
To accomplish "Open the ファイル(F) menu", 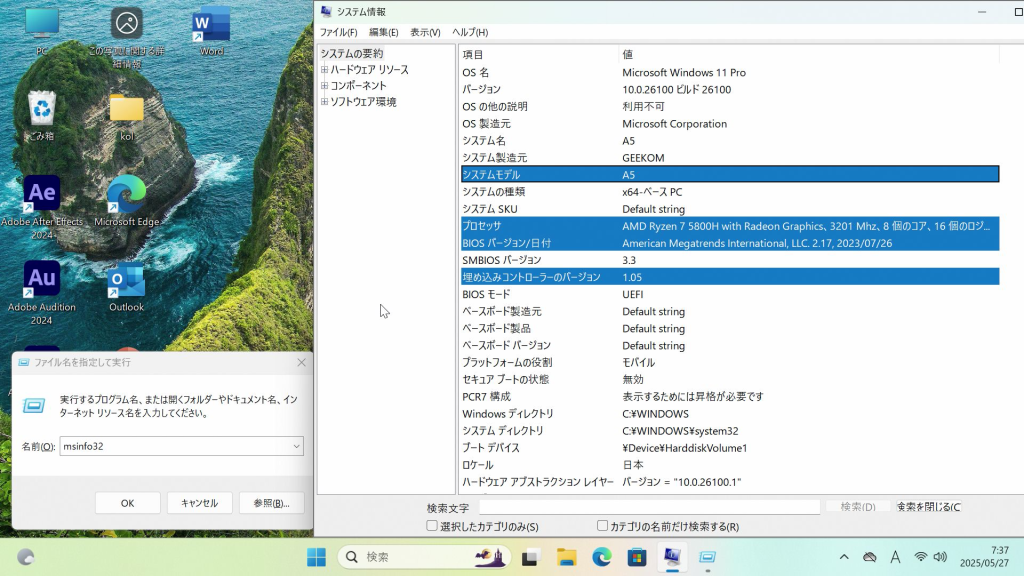I will click(338, 32).
